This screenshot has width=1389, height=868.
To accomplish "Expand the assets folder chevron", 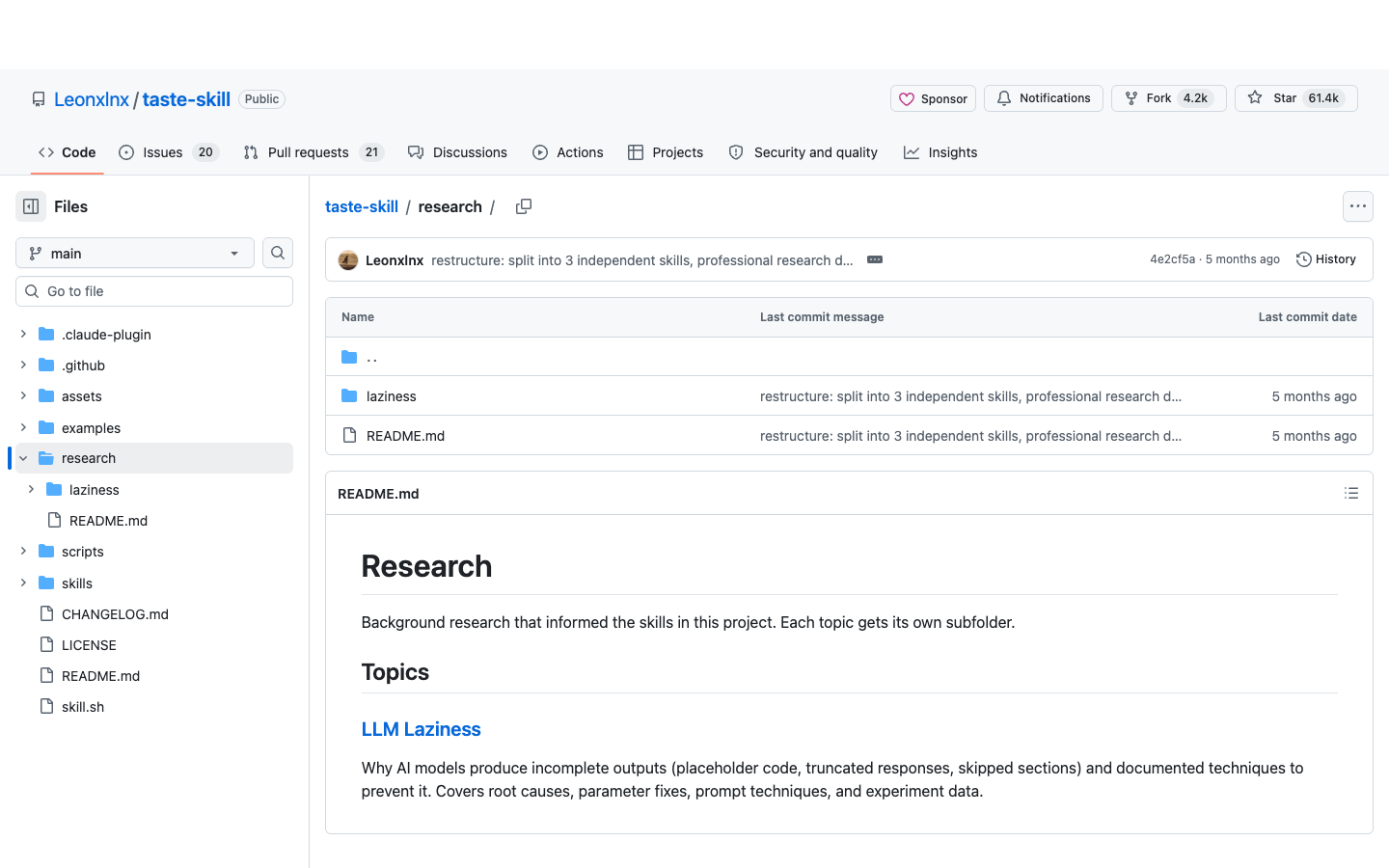I will pyautogui.click(x=23, y=395).
